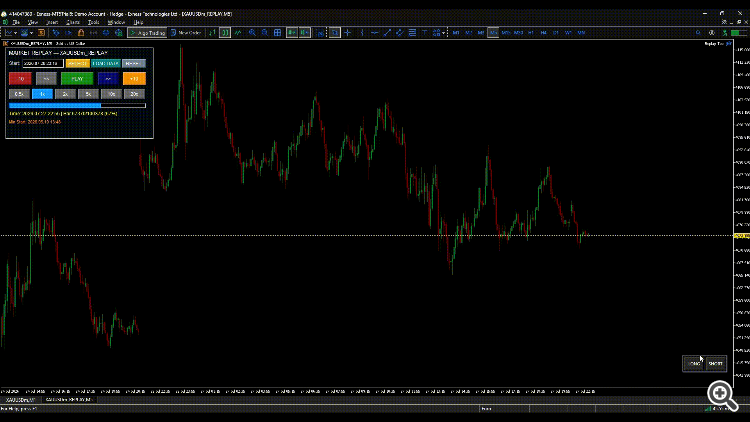Click the zoom out magnifier icon
This screenshot has height=422, width=750.
tap(265, 33)
